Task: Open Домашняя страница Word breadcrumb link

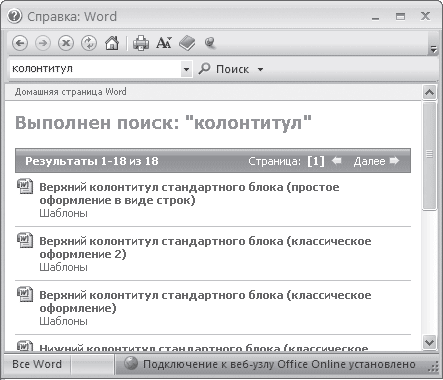Action: (x=71, y=92)
